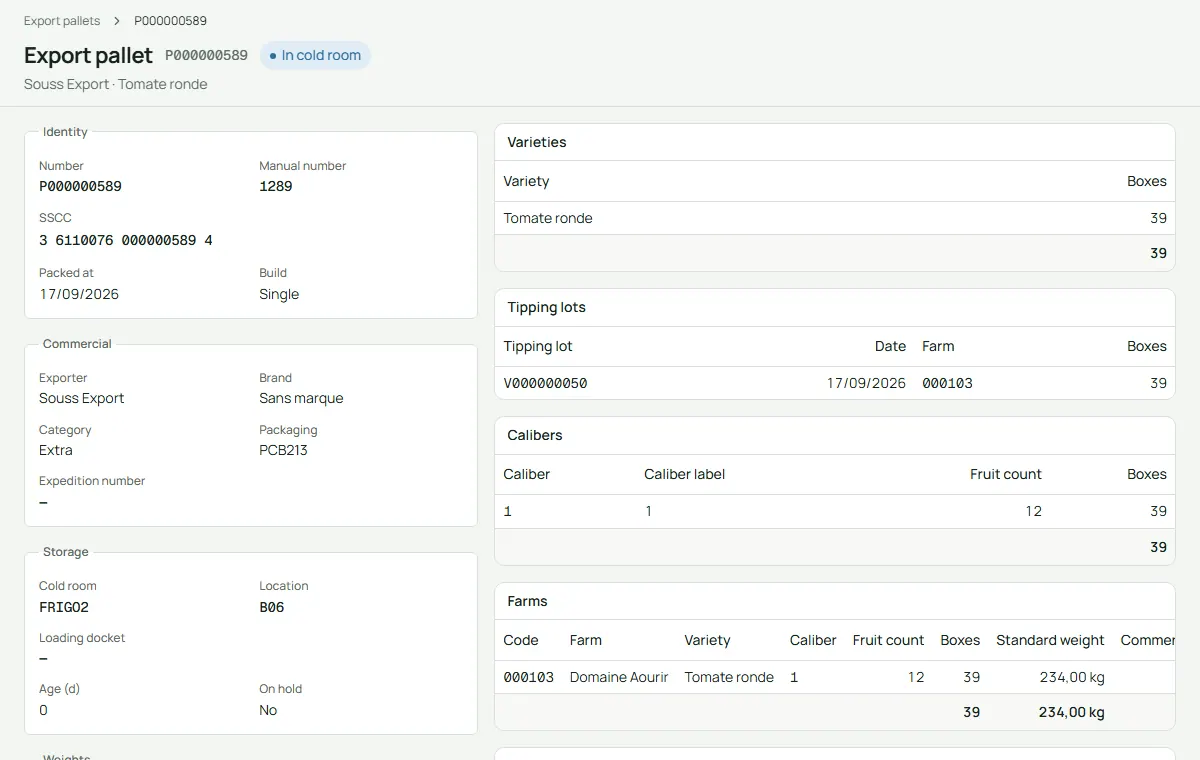Image resolution: width=1200 pixels, height=760 pixels.
Task: Select the 234,00 kg weight in the Domaine Aourir row
Action: click(x=1071, y=677)
